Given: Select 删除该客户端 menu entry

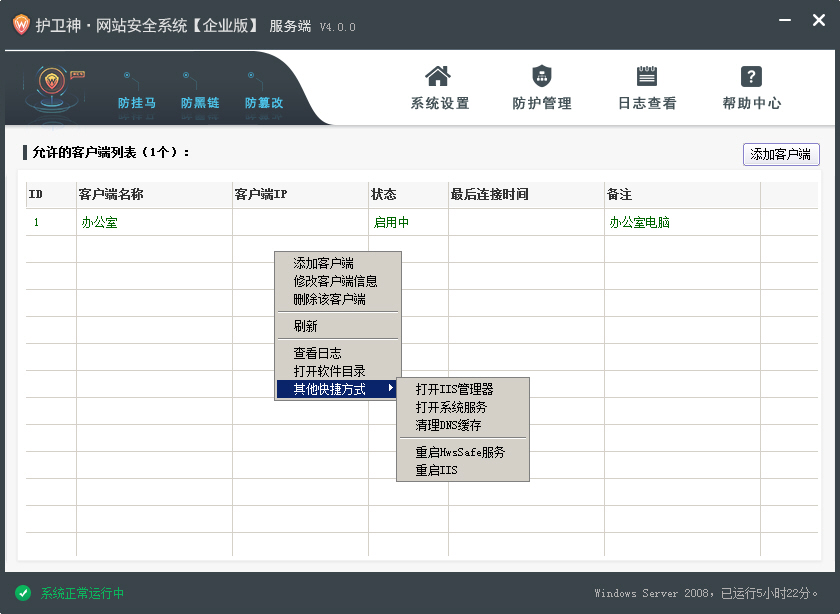Looking at the screenshot, I should (x=329, y=299).
